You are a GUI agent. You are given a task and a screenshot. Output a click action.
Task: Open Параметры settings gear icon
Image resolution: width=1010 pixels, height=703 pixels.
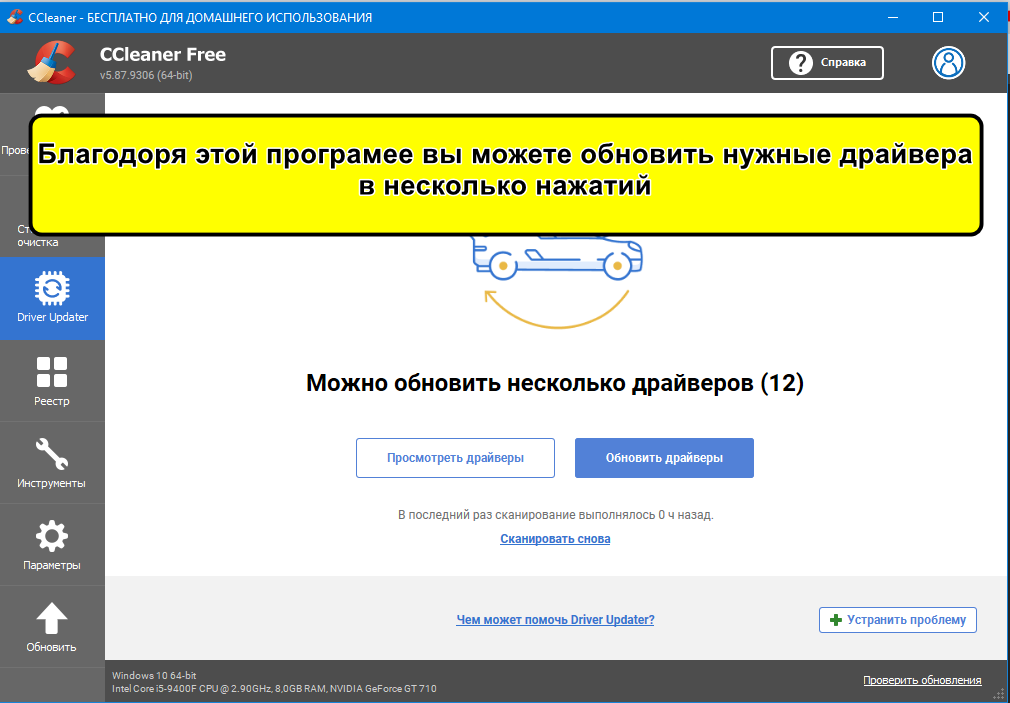tap(52, 536)
